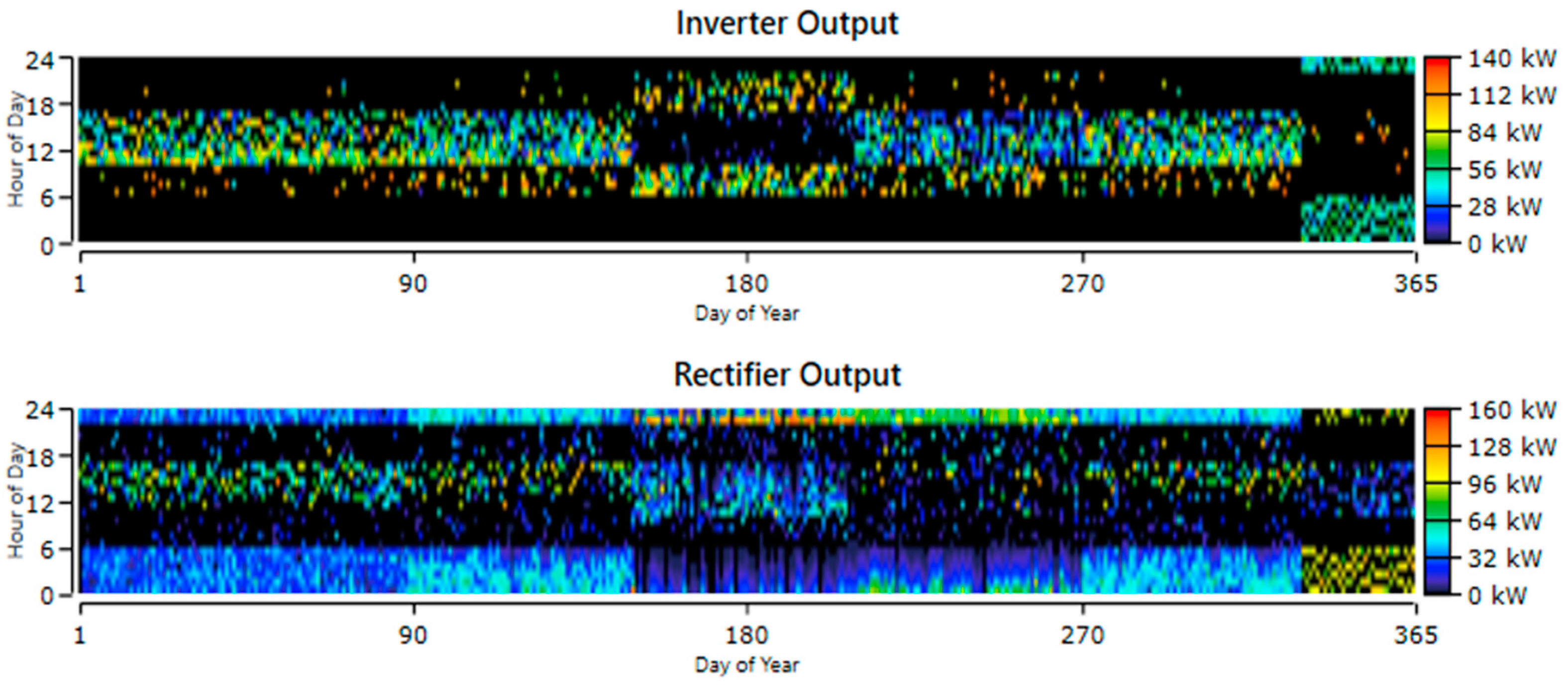Click hour 18 tick on Rectifier chart

click(x=40, y=458)
